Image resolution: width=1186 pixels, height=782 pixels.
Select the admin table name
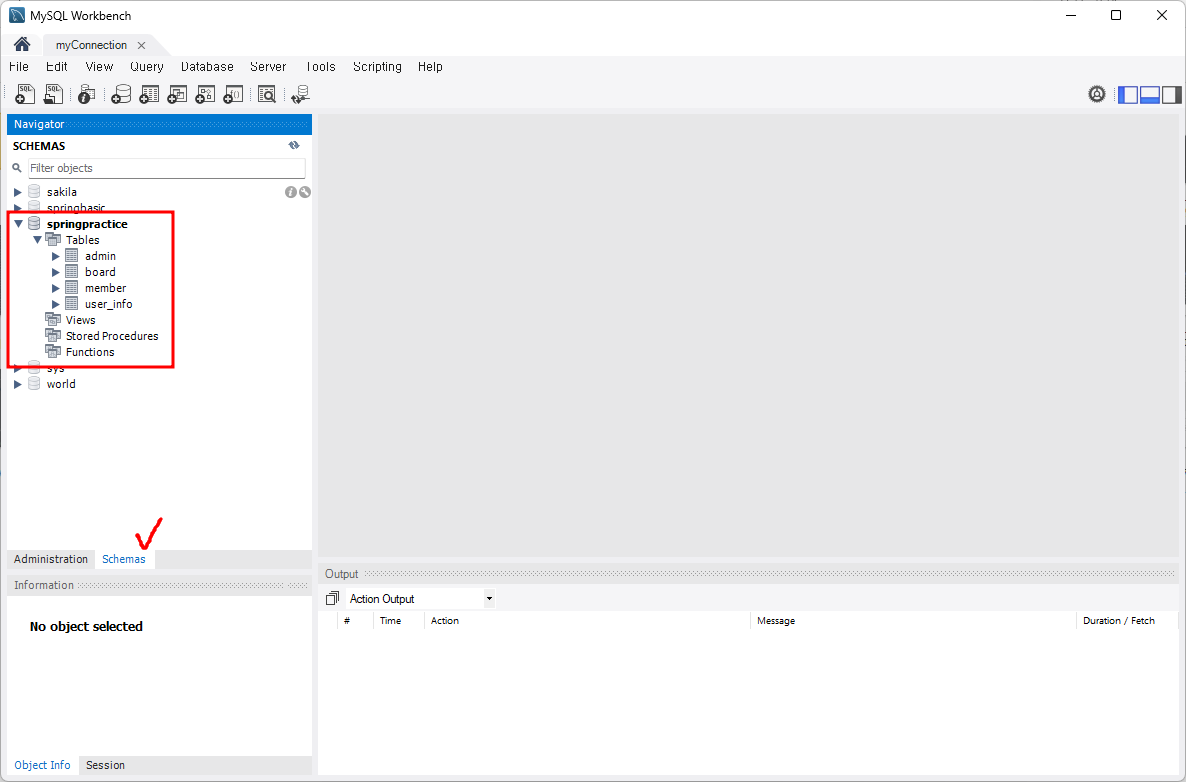(101, 256)
